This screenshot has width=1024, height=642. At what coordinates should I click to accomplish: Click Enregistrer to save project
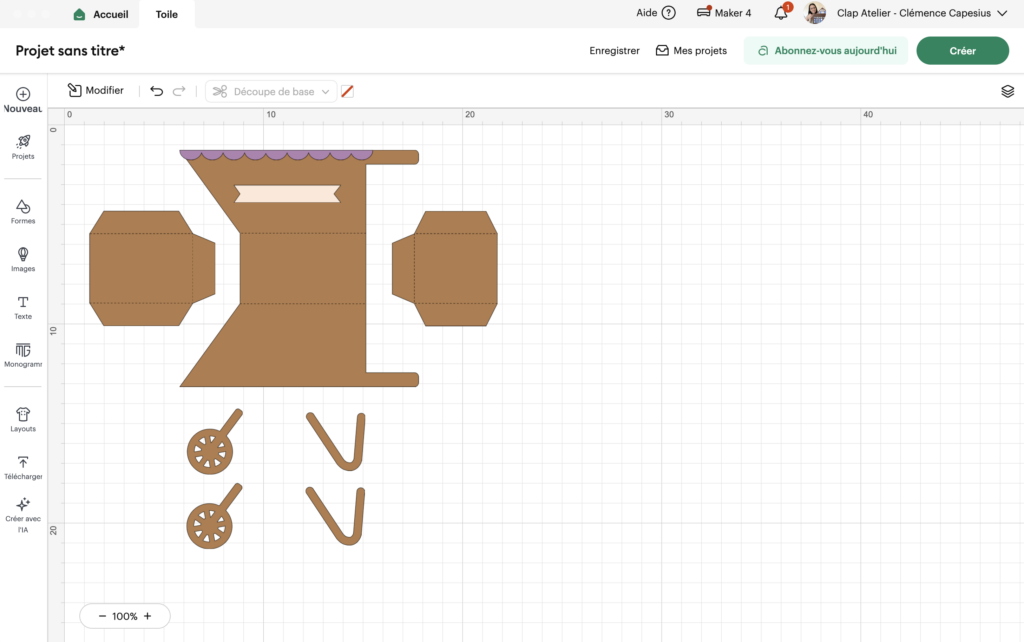click(x=614, y=51)
